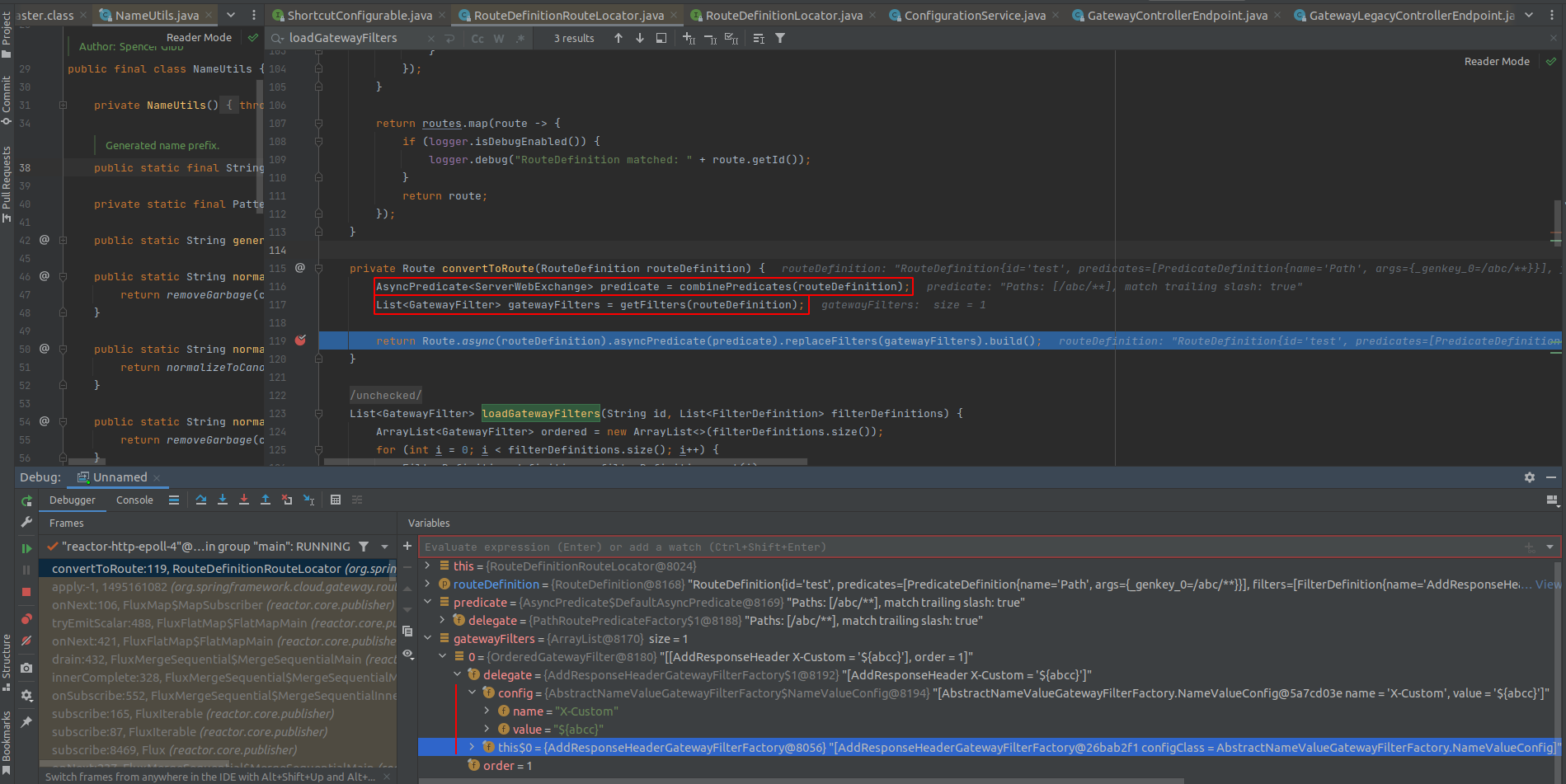The image size is (1566, 784).
Task: Switch to RouteDefinitionLocator.java tab
Action: pyautogui.click(x=783, y=15)
